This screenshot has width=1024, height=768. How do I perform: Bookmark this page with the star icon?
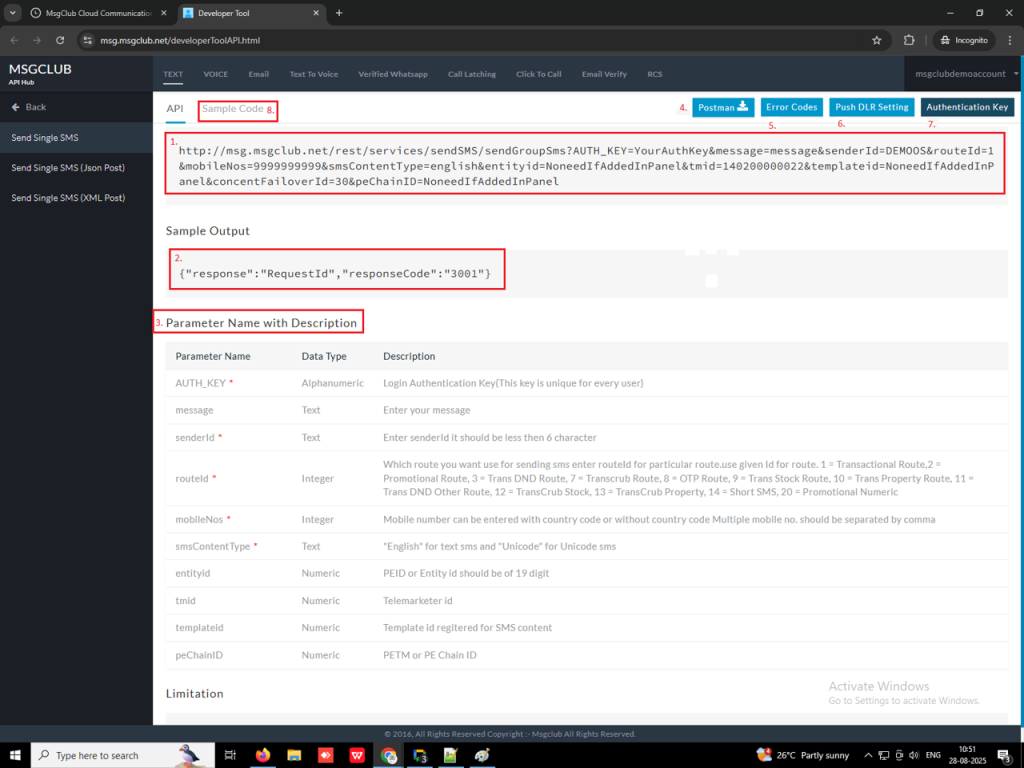[x=876, y=40]
